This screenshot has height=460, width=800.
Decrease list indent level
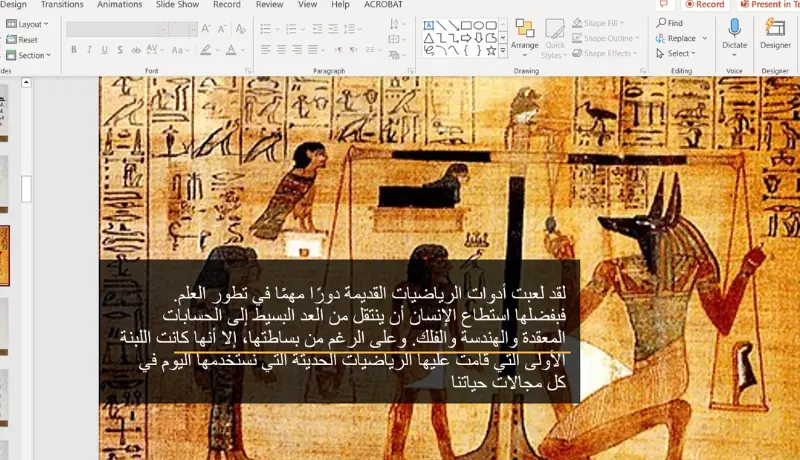coord(317,29)
